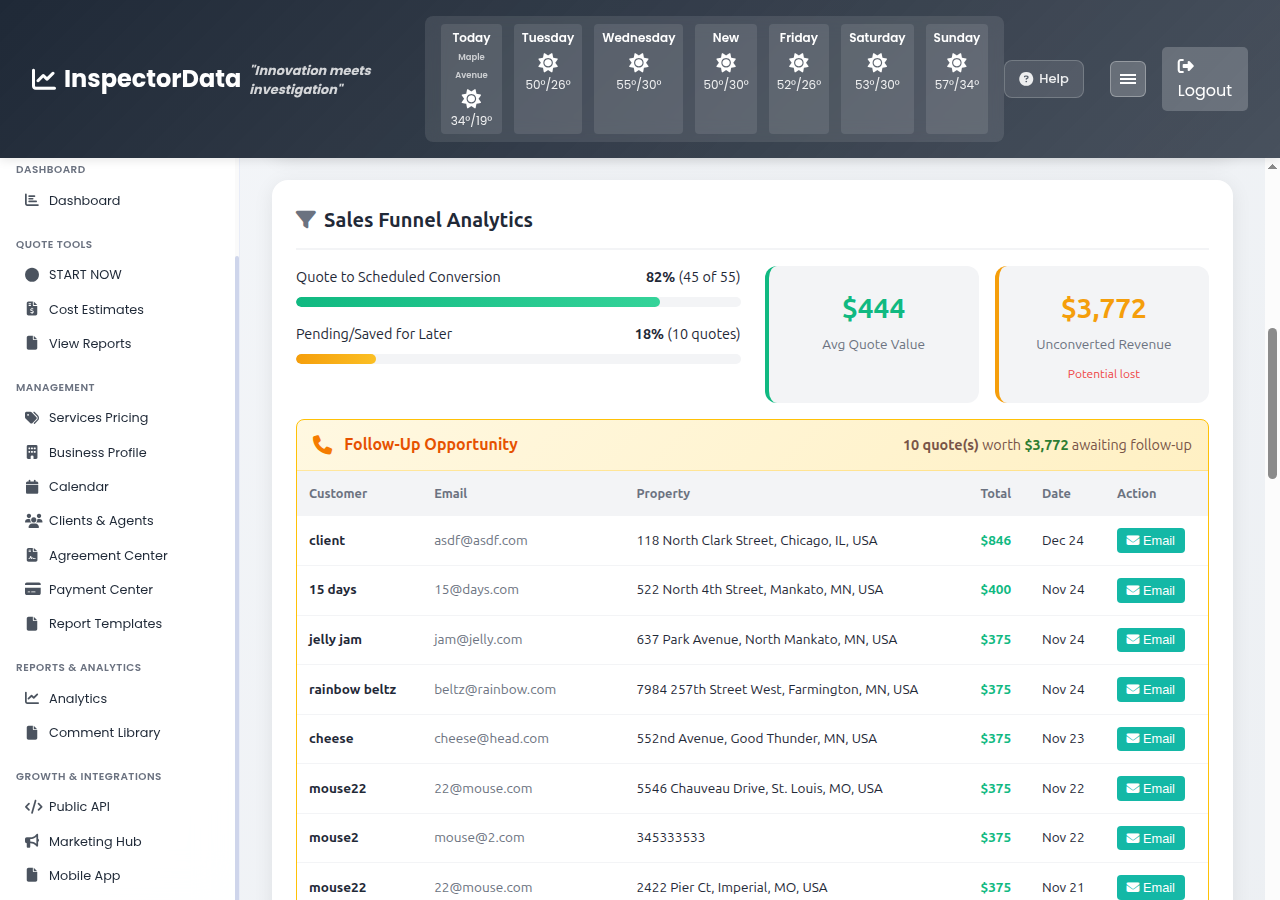
Task: Click the Help question mark icon
Action: coord(1026,78)
